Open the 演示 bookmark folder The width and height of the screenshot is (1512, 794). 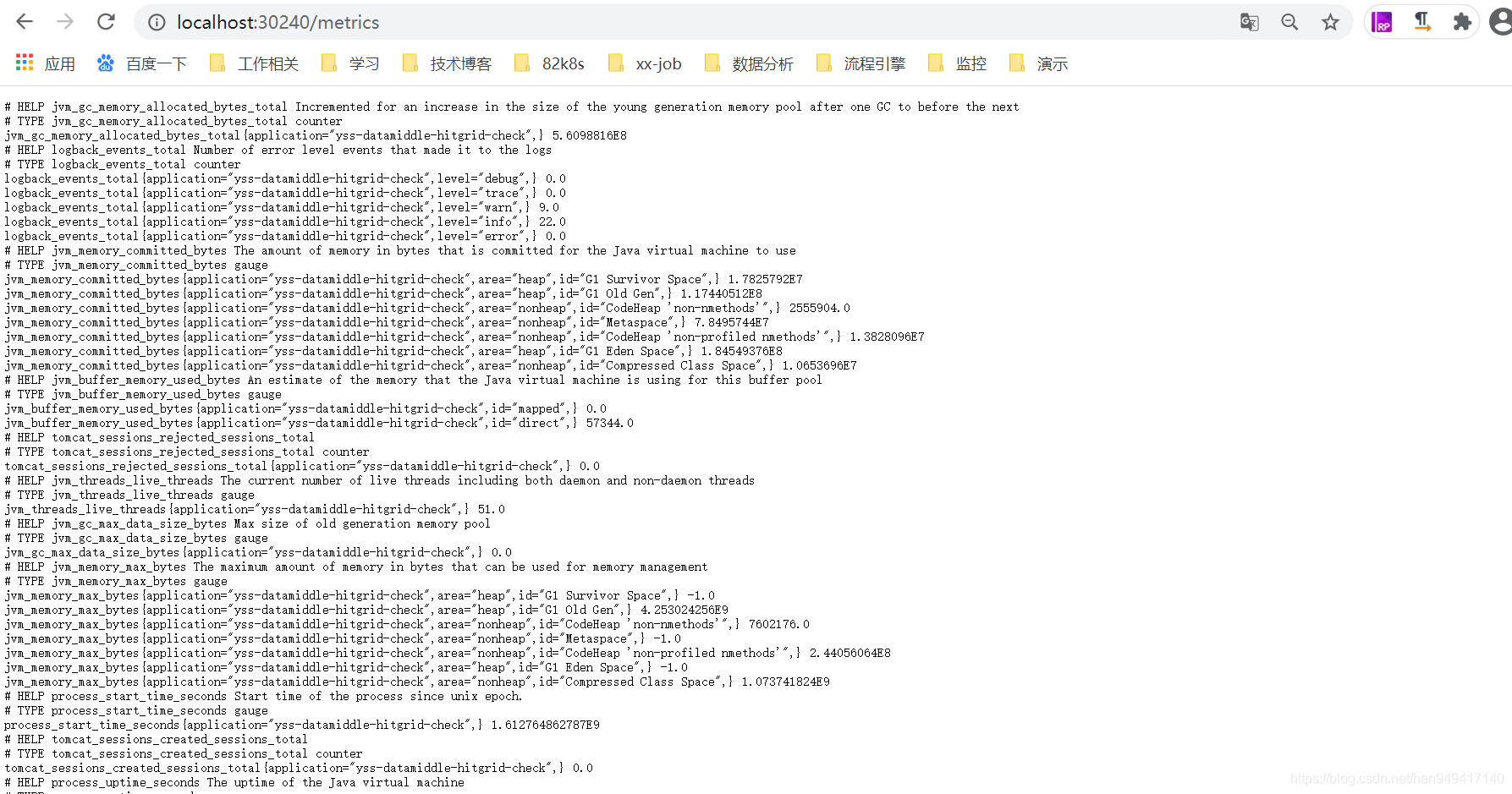tap(1038, 63)
